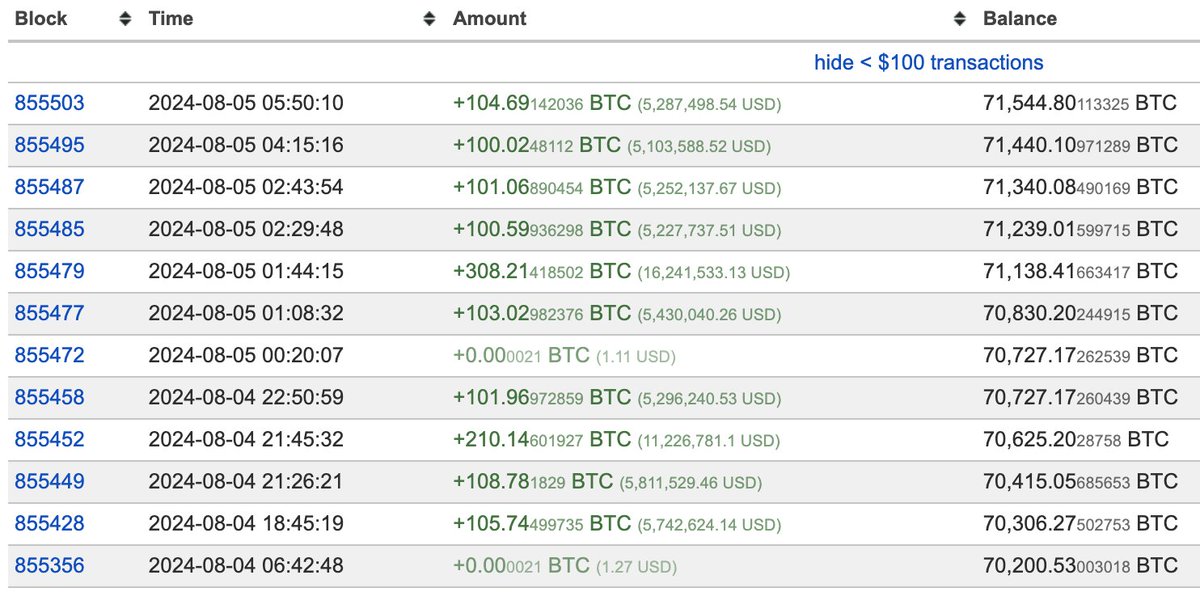This screenshot has width=1200, height=592.
Task: Select amount +100.0248112 BTC
Action: [537, 145]
